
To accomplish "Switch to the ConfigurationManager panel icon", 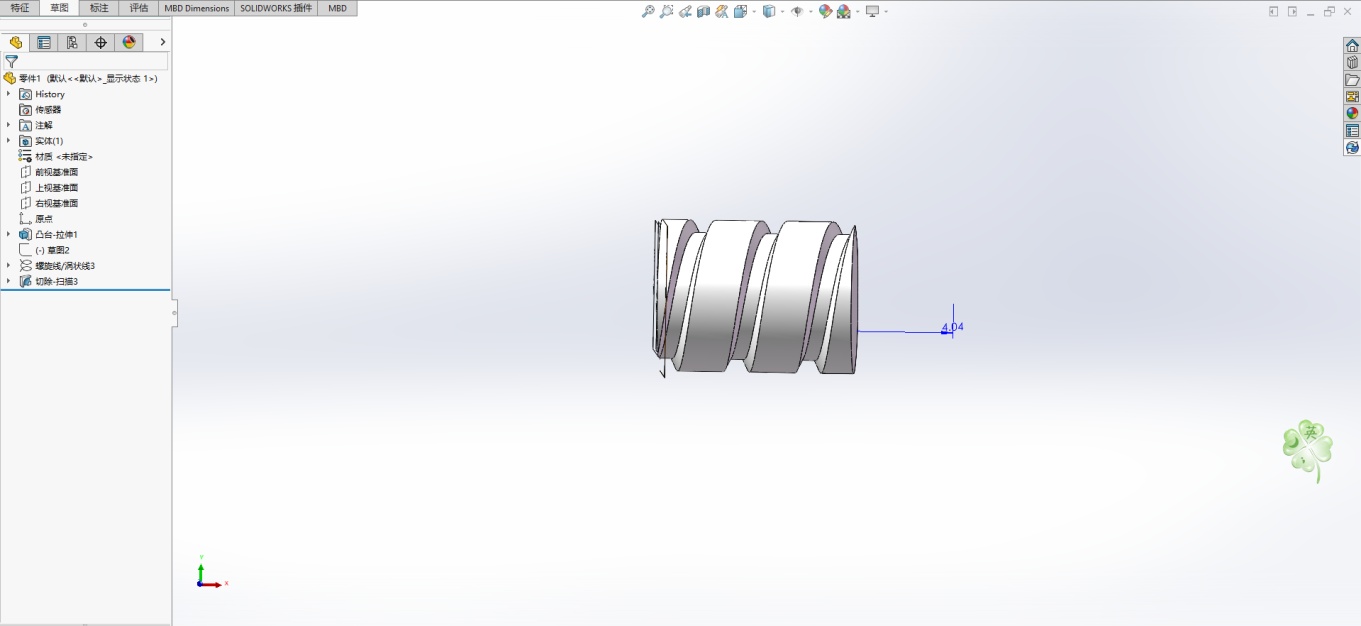I will (72, 42).
